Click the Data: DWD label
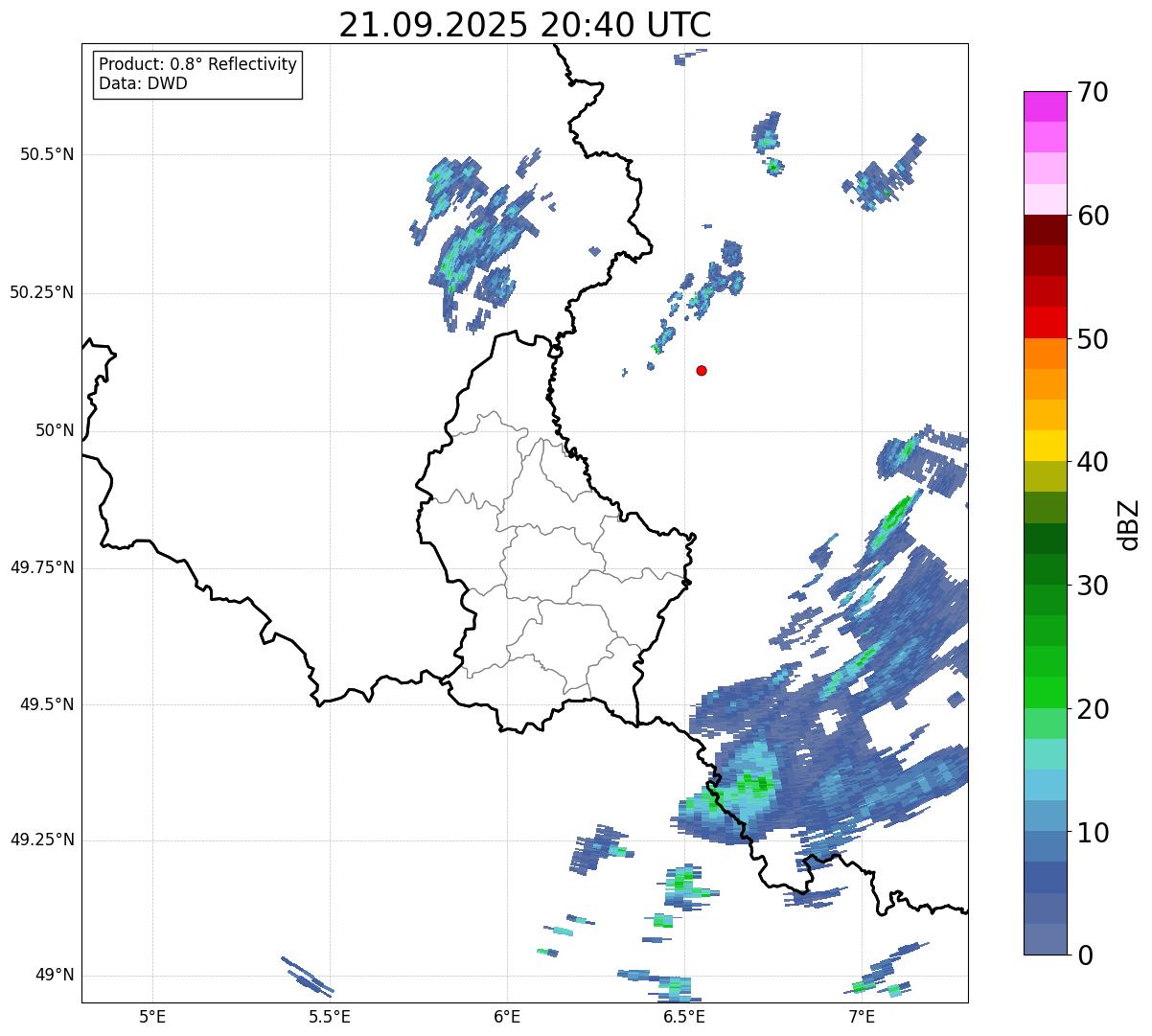Image resolution: width=1152 pixels, height=1036 pixels. click(x=143, y=83)
